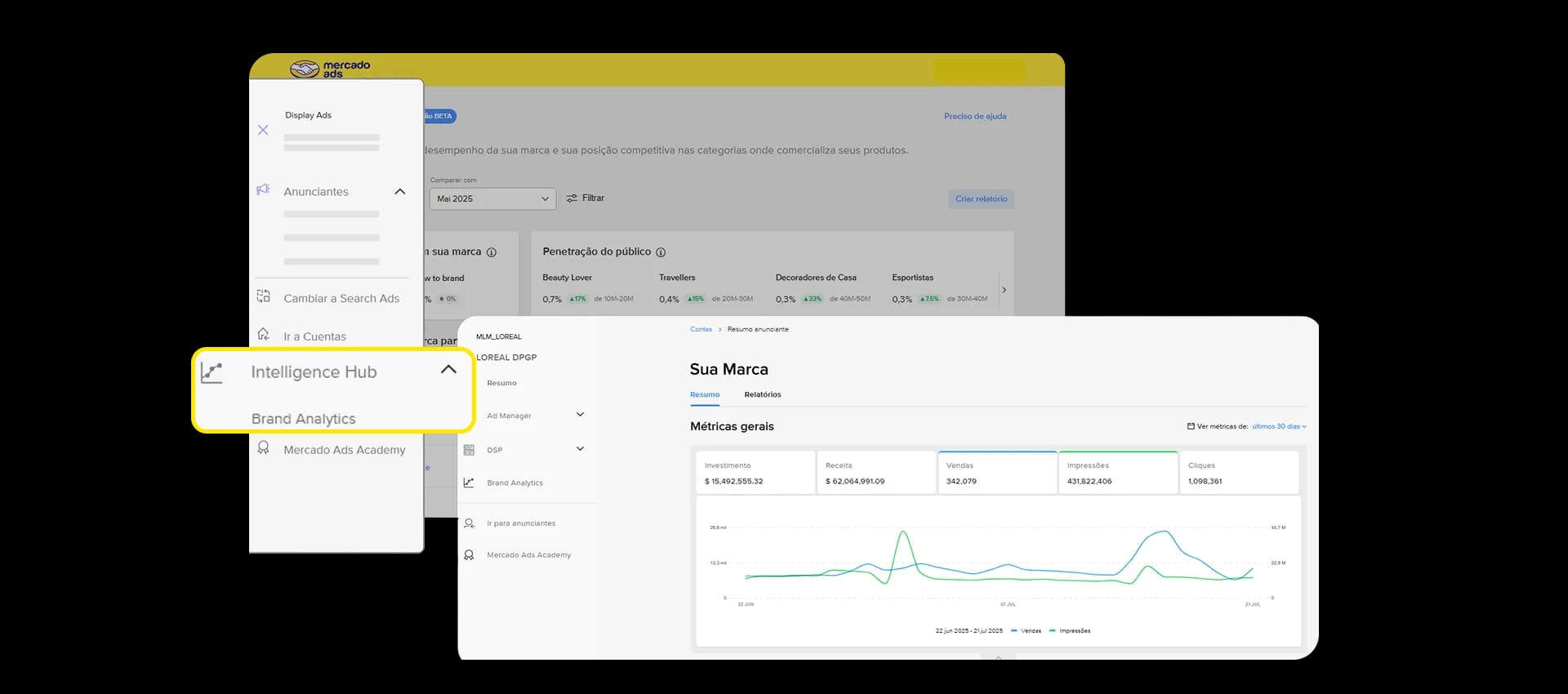This screenshot has width=1568, height=694.
Task: Click the Ir a Cuentas home icon
Action: [263, 334]
